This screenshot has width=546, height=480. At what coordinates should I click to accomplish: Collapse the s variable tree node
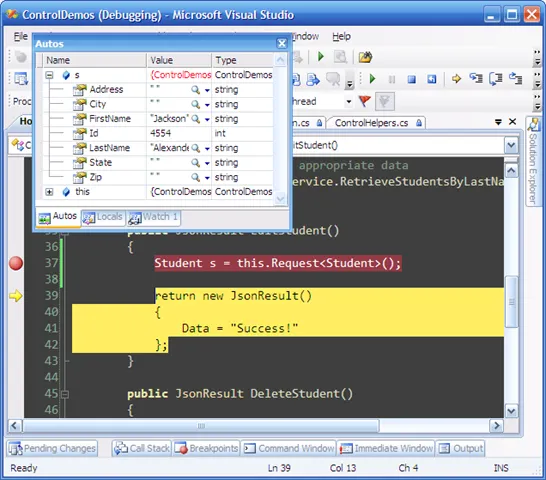[49, 75]
